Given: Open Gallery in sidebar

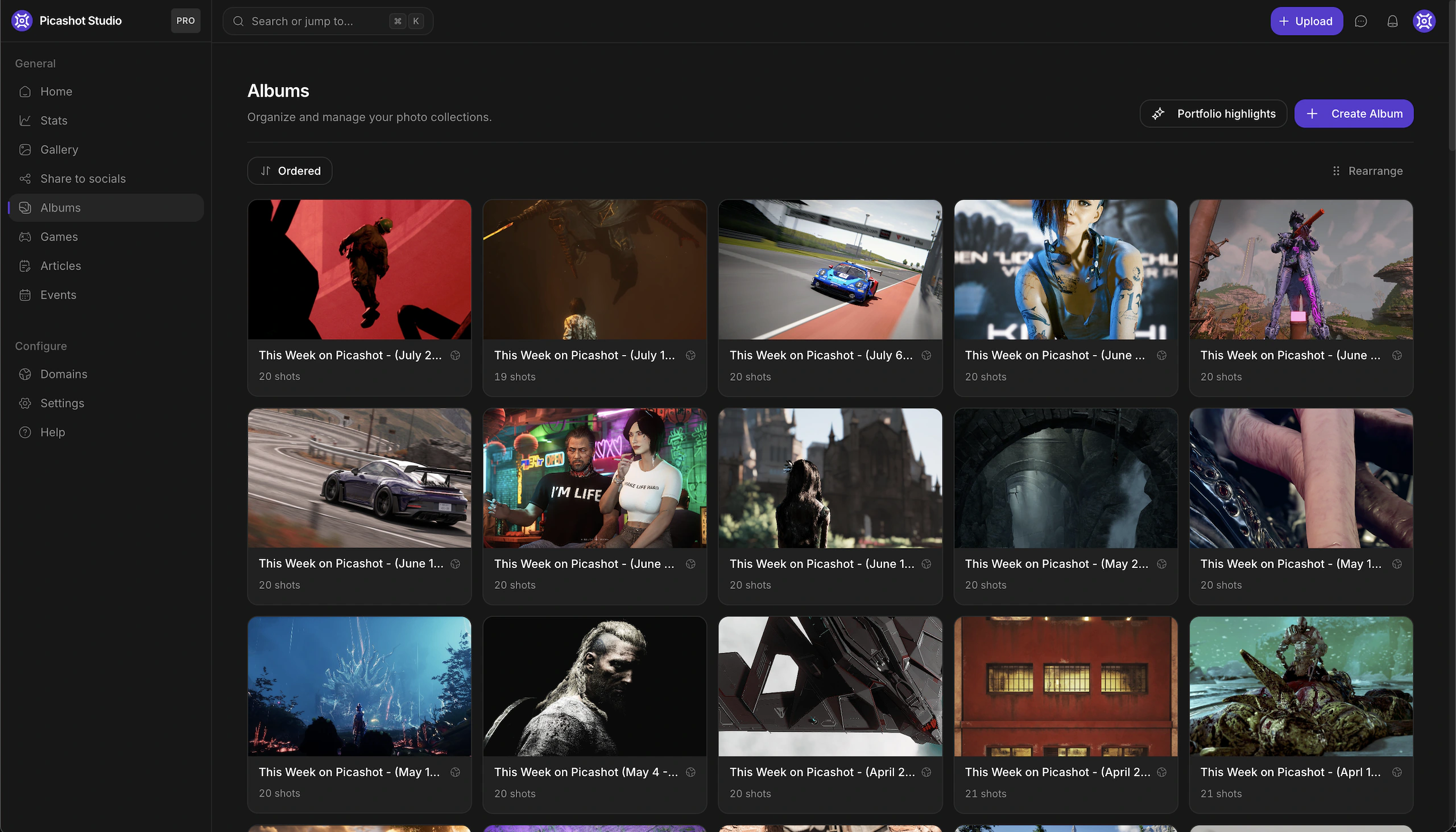Looking at the screenshot, I should click(106, 150).
